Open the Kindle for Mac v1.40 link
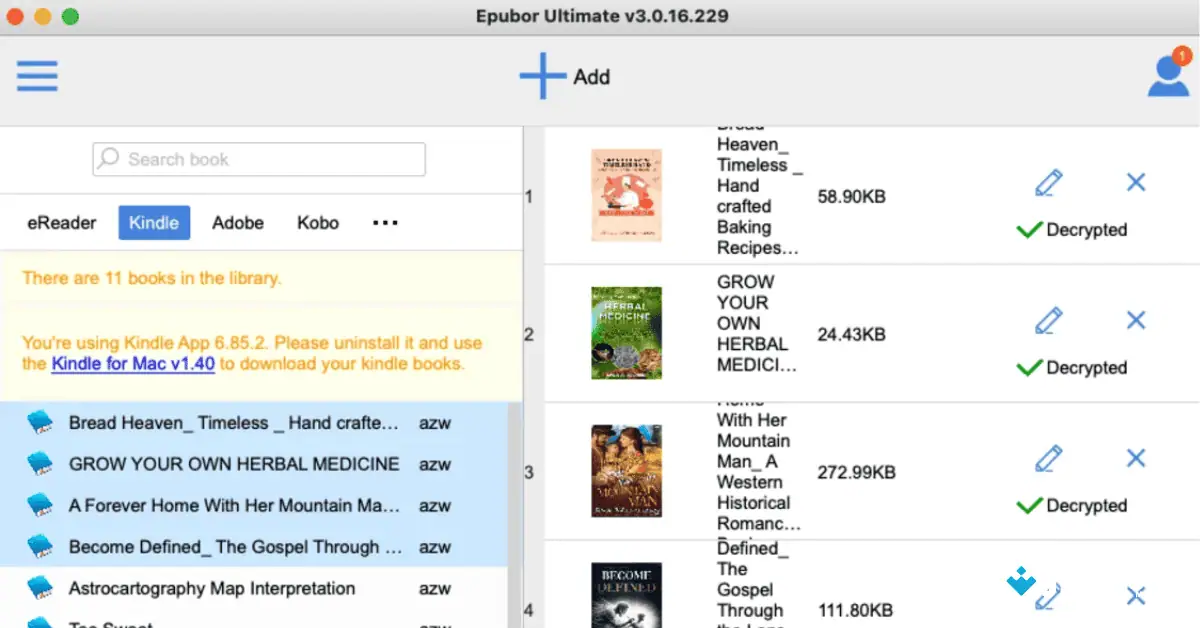1200x628 pixels. tap(133, 364)
